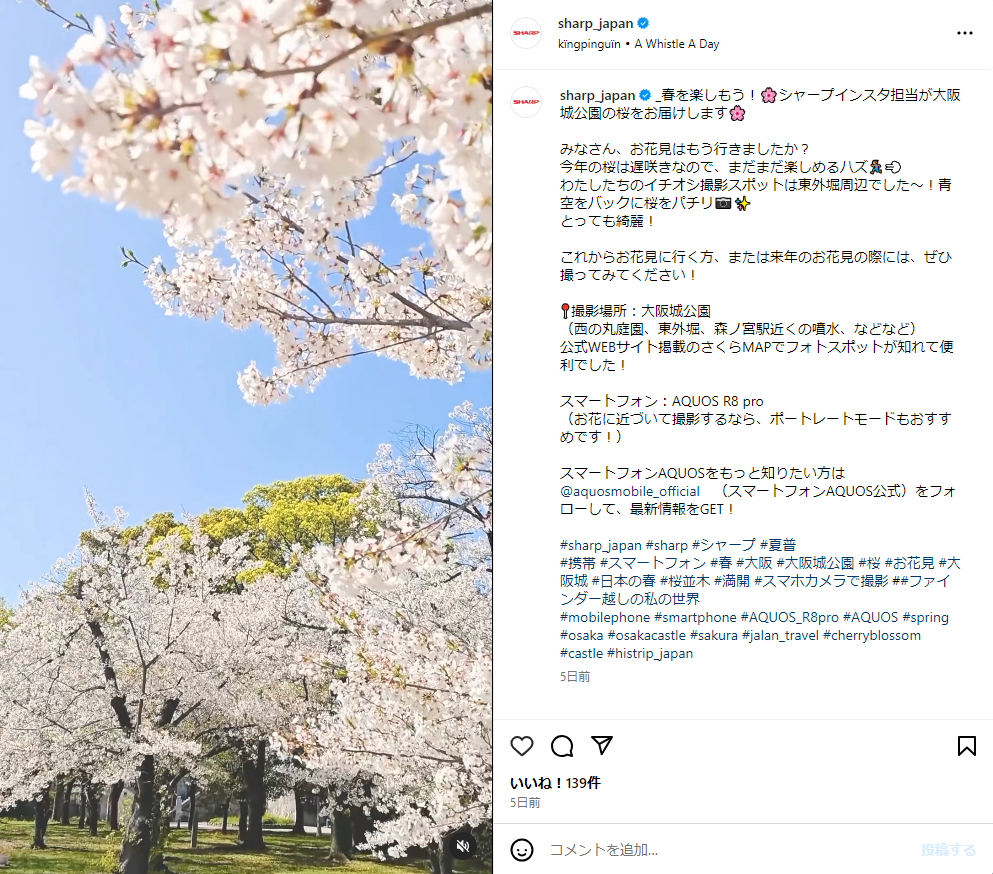Open the #AQUOS_R8pro hashtag

pyautogui.click(x=789, y=618)
